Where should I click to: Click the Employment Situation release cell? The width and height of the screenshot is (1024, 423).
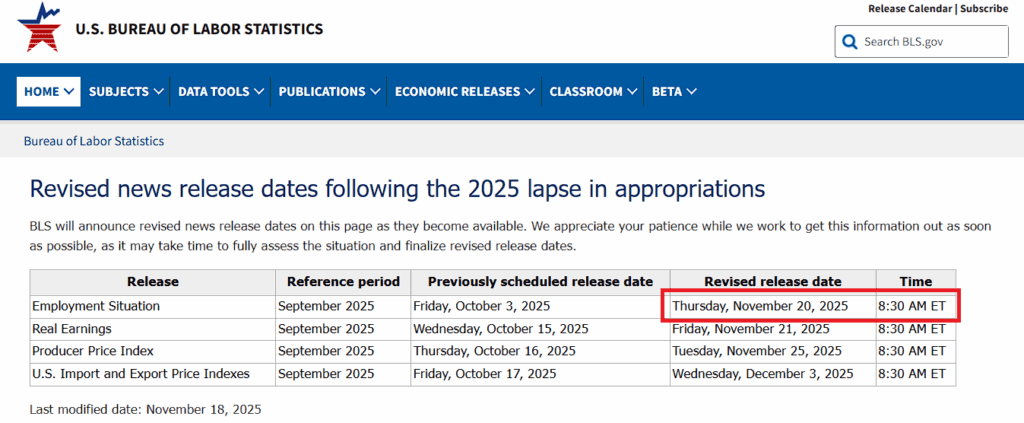coord(96,305)
